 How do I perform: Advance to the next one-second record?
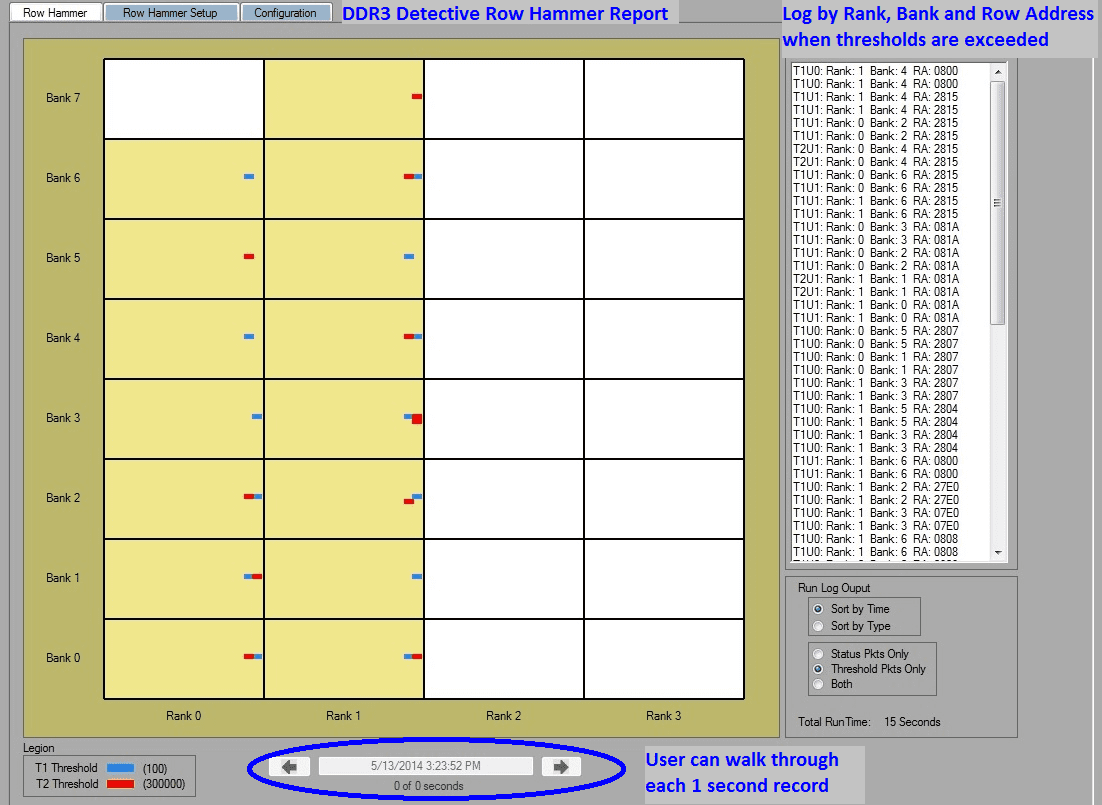(x=561, y=766)
